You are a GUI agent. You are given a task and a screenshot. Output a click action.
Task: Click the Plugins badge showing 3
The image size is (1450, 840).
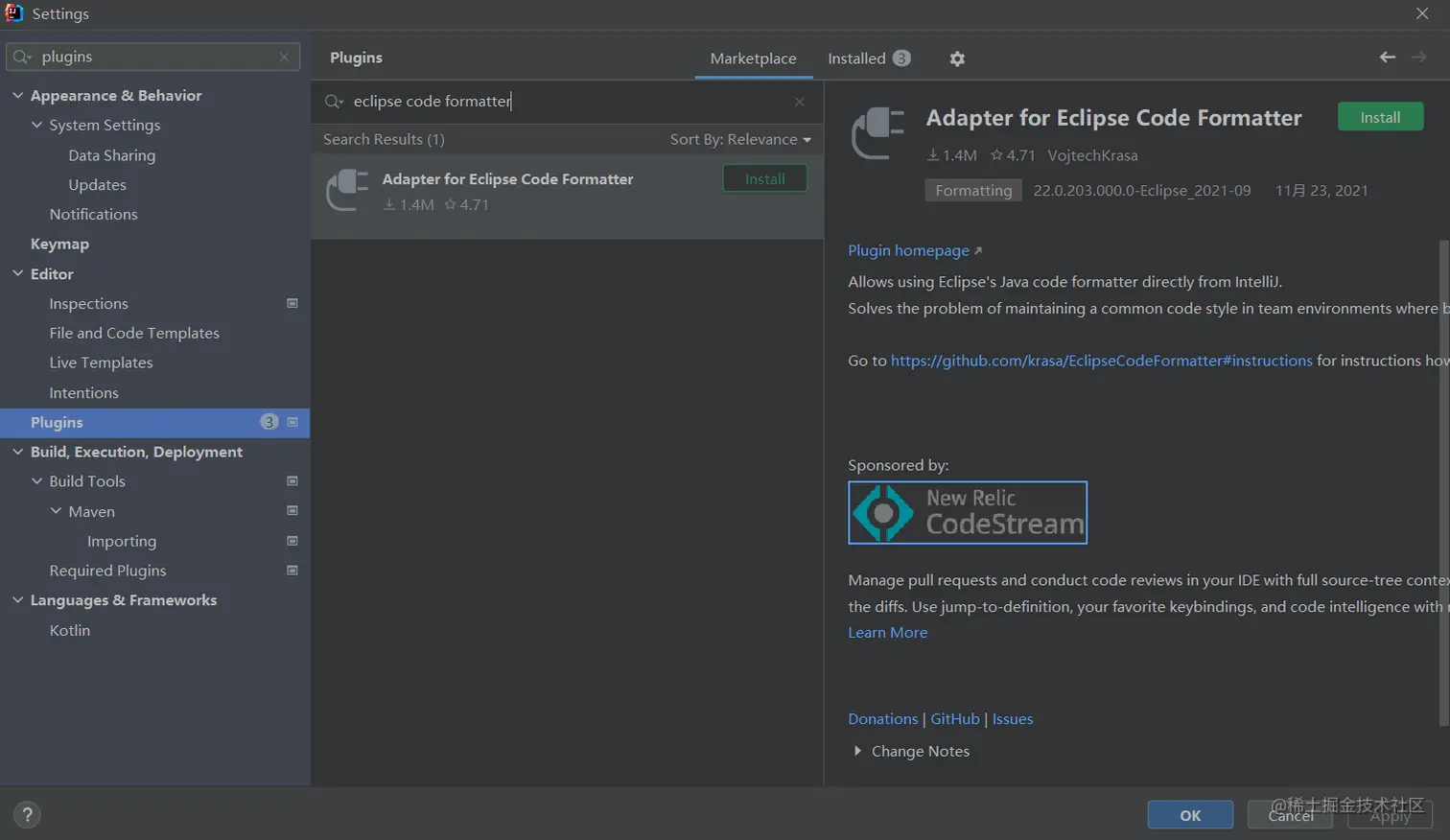pyautogui.click(x=269, y=422)
